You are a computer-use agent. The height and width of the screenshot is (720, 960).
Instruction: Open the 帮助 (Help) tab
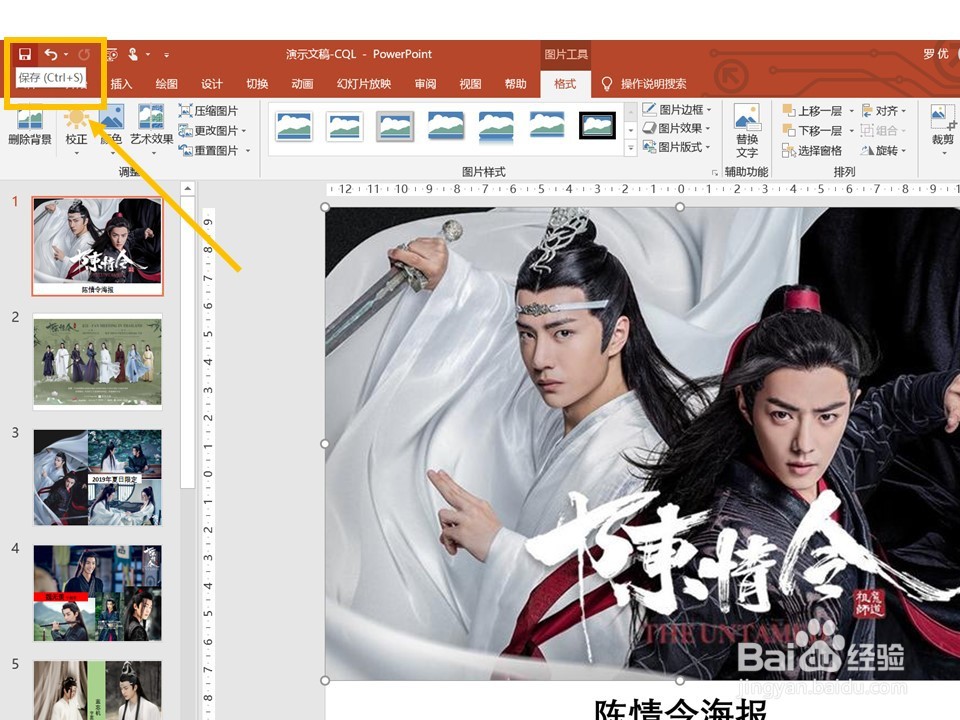pyautogui.click(x=516, y=84)
